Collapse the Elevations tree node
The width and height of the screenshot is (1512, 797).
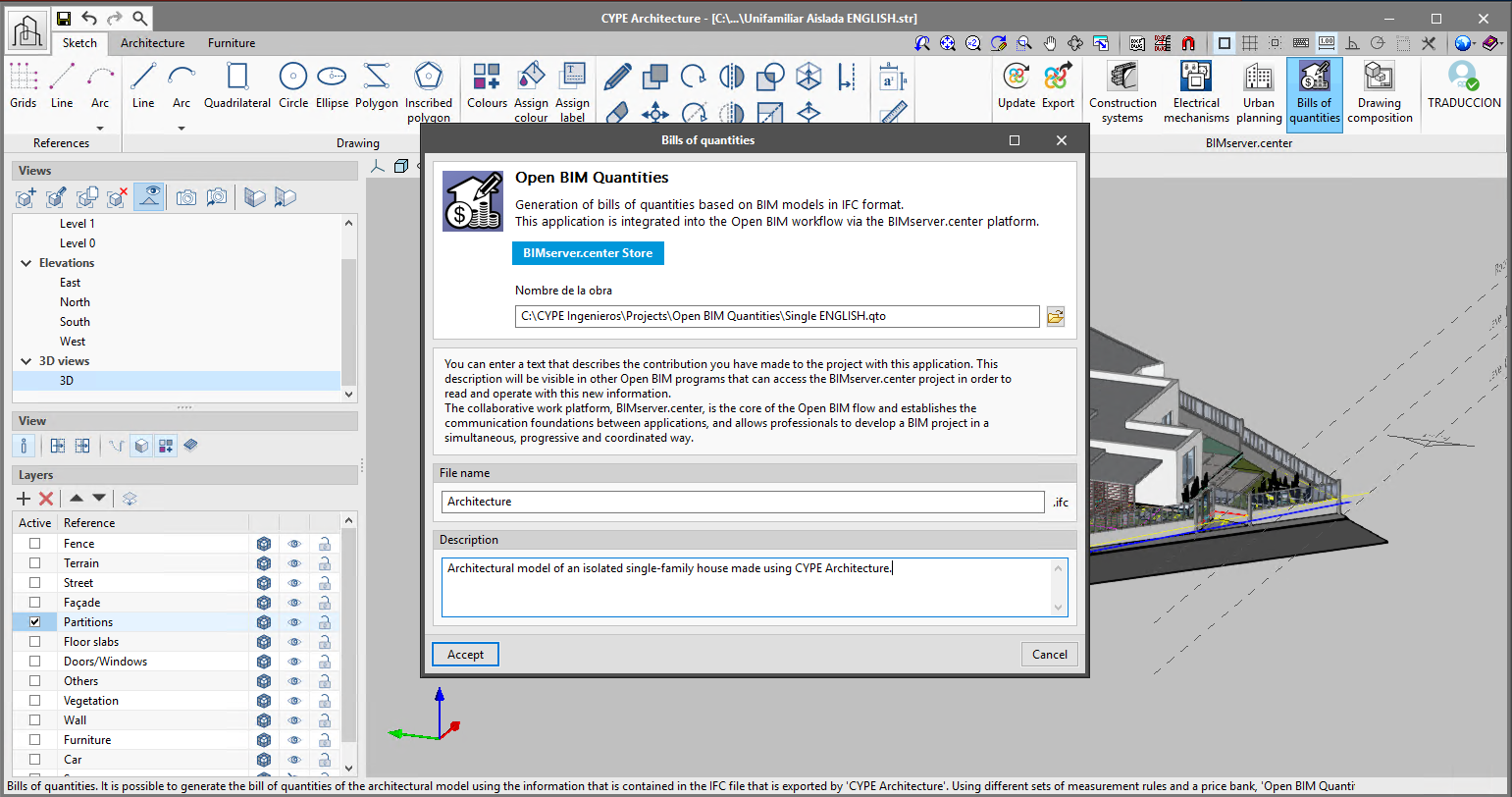26,263
